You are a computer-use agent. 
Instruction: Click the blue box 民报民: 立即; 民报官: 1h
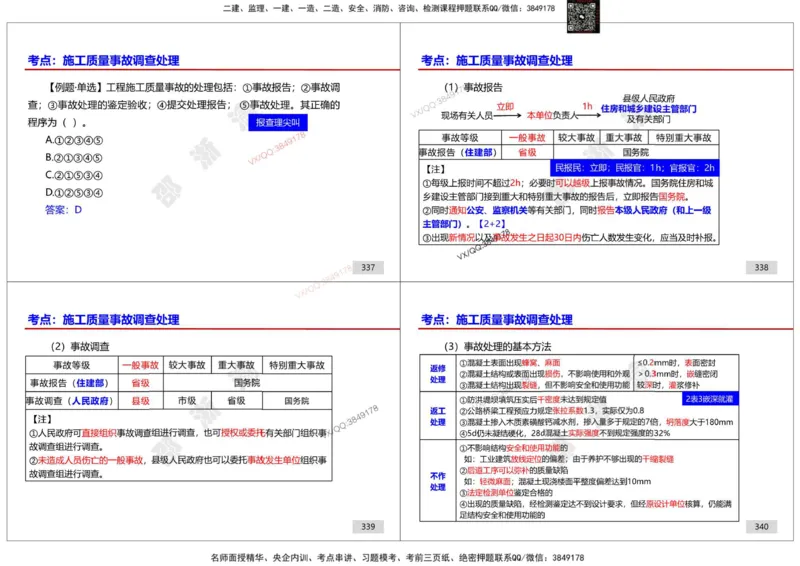point(635,168)
